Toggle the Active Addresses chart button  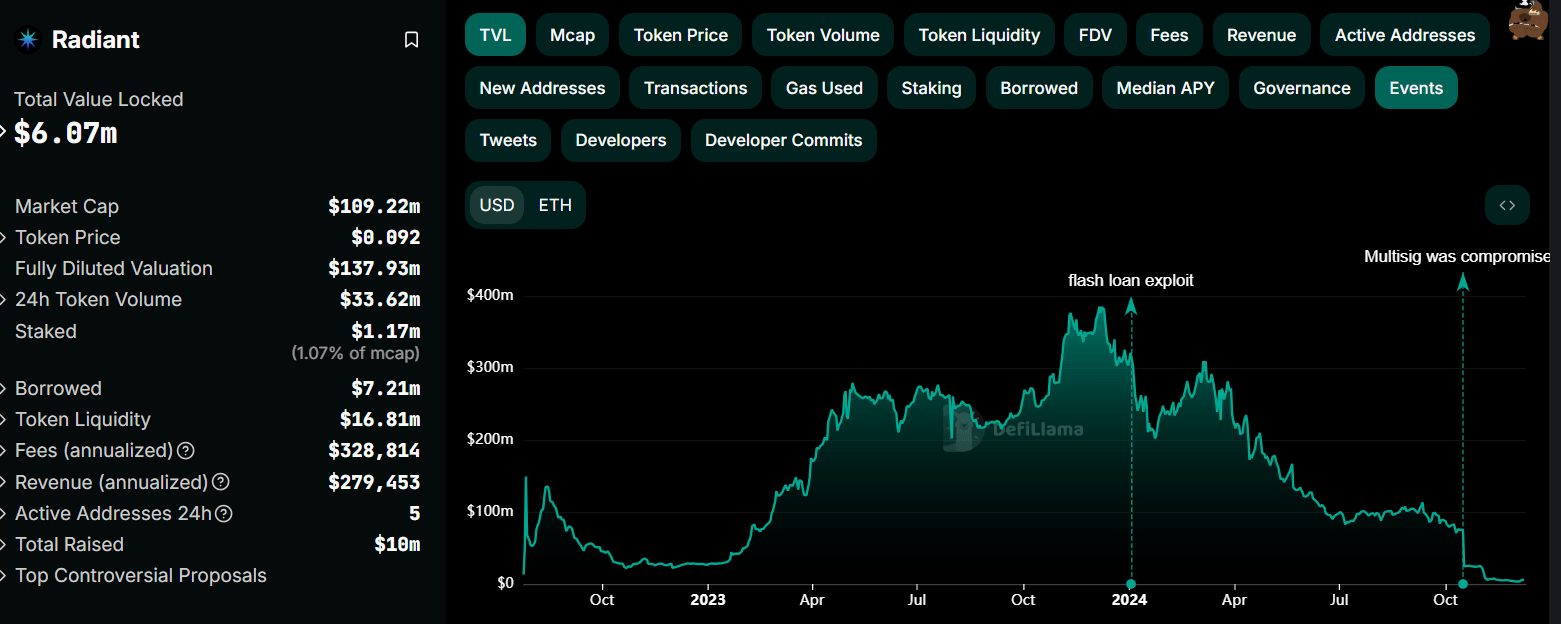click(1405, 35)
